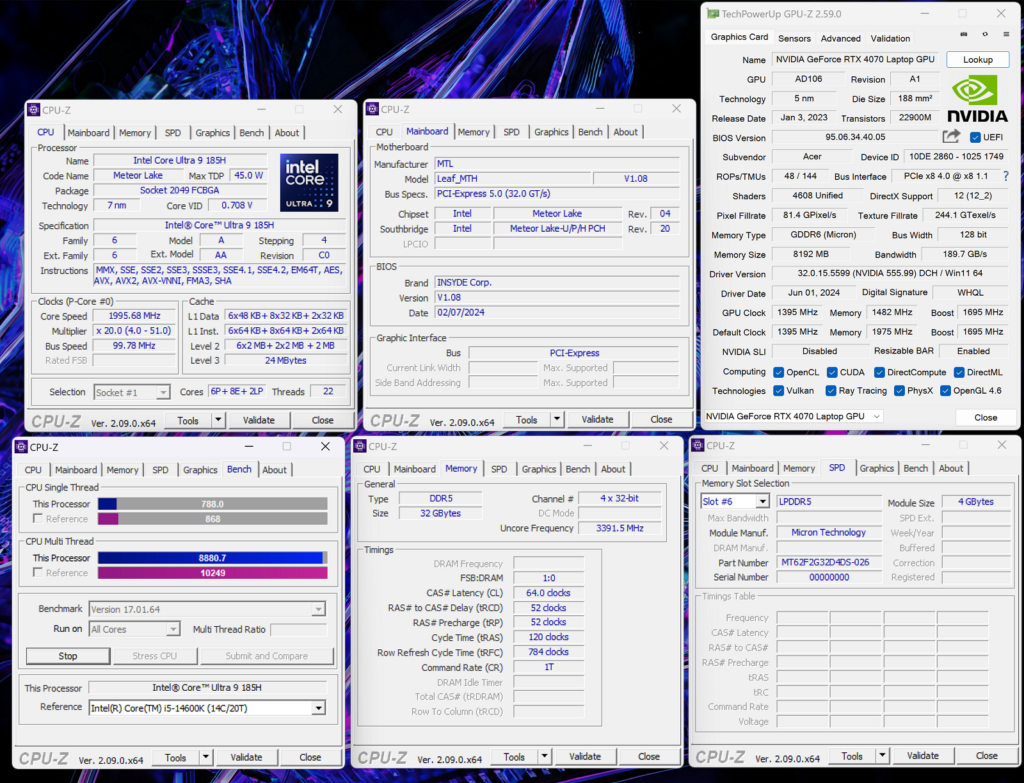Toggle the CUDA checkbox
The width and height of the screenshot is (1024, 783).
coord(832,372)
